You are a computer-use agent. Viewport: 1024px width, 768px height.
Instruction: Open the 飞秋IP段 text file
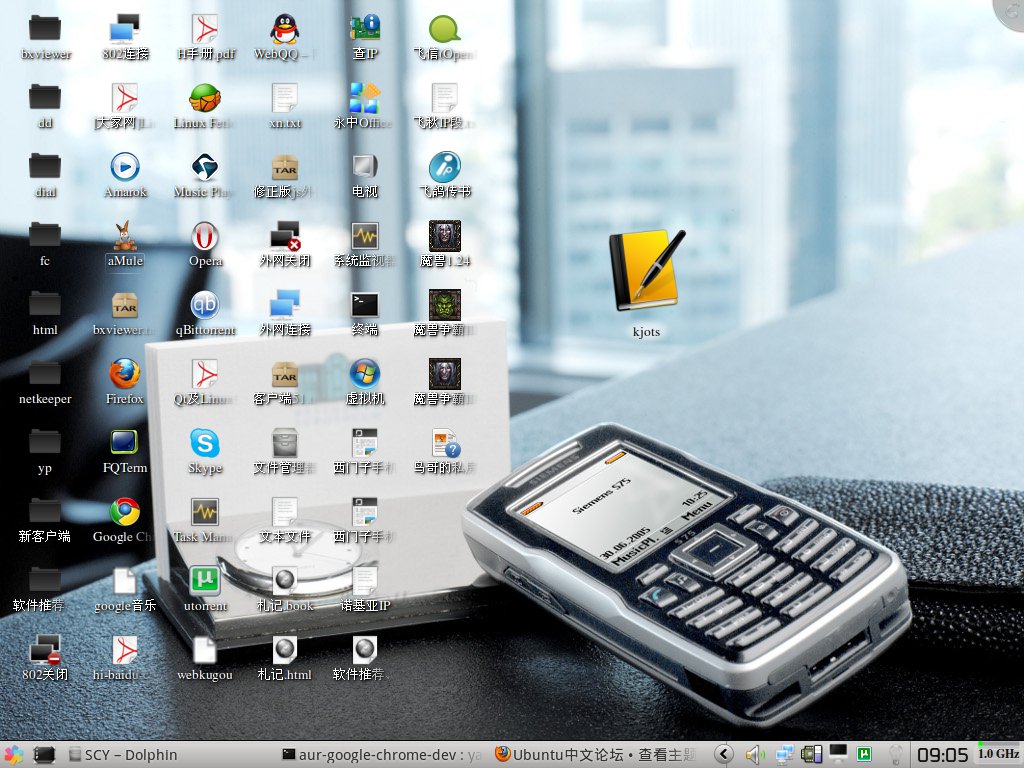pyautogui.click(x=445, y=99)
